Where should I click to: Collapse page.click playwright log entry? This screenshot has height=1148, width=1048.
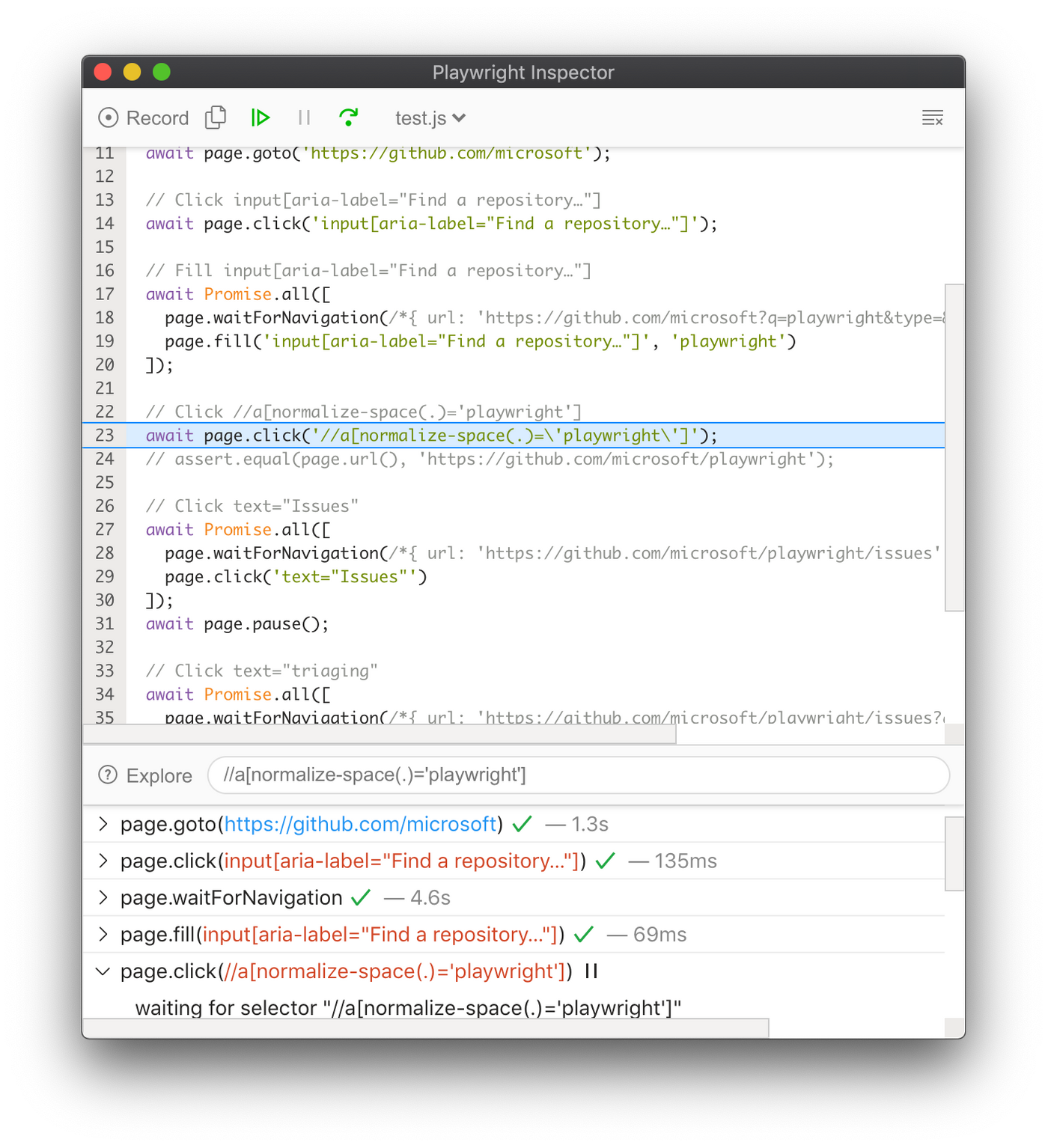coord(103,971)
